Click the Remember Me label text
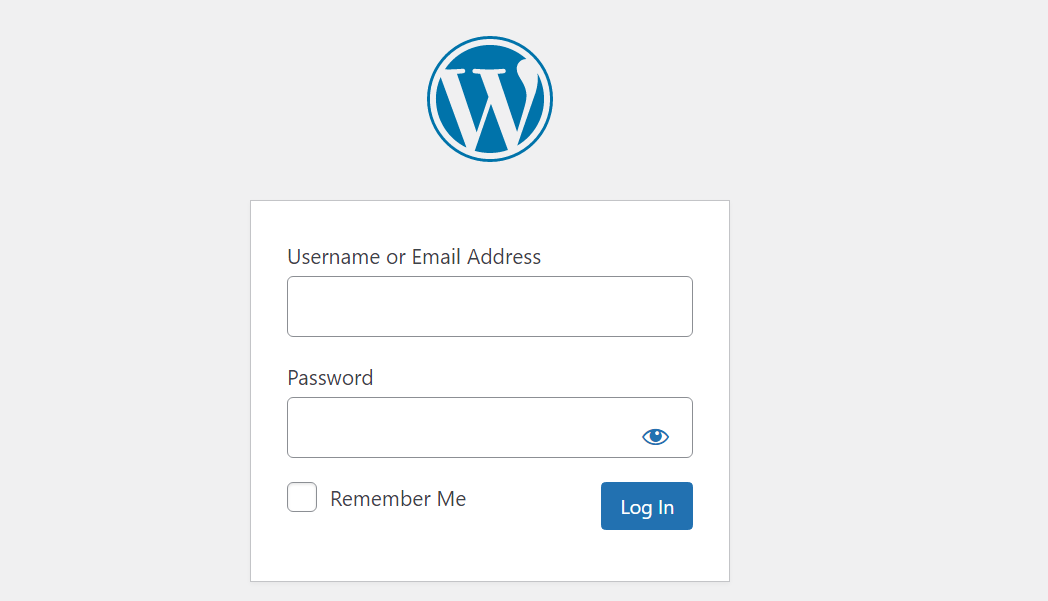The height and width of the screenshot is (601, 1048). (x=397, y=498)
